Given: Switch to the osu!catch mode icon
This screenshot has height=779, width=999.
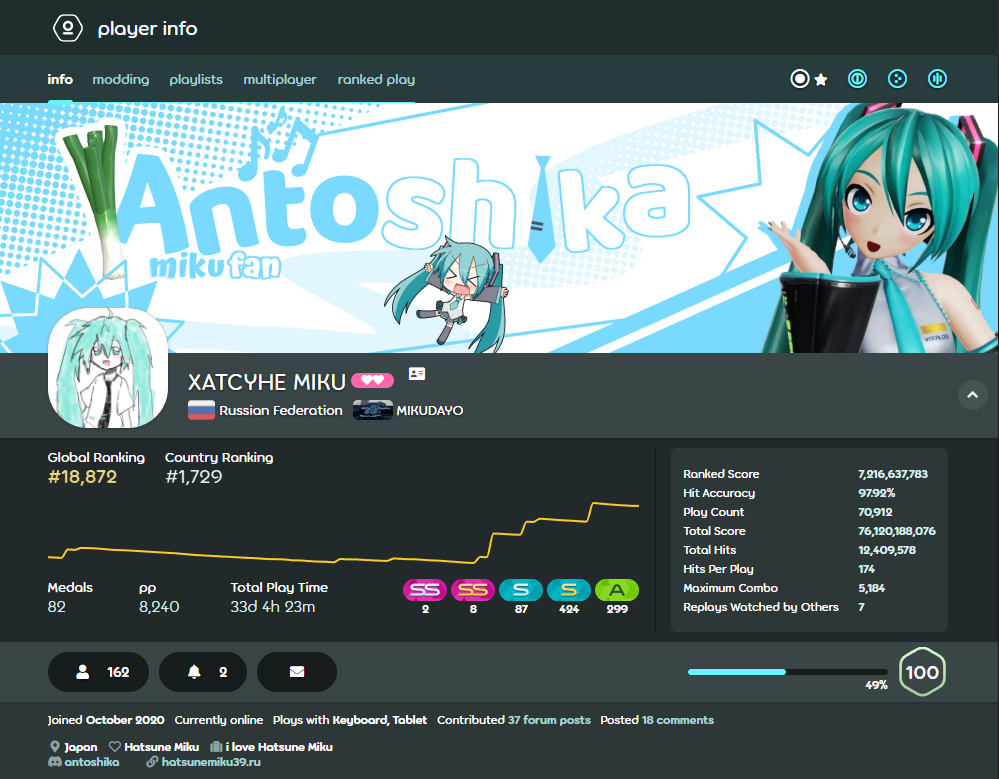Looking at the screenshot, I should pos(898,79).
